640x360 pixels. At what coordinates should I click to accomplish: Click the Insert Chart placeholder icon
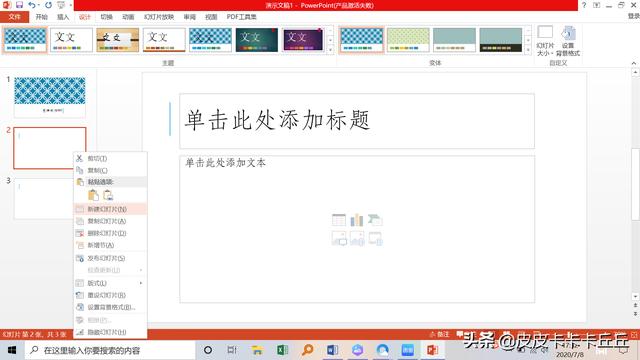[x=357, y=220]
